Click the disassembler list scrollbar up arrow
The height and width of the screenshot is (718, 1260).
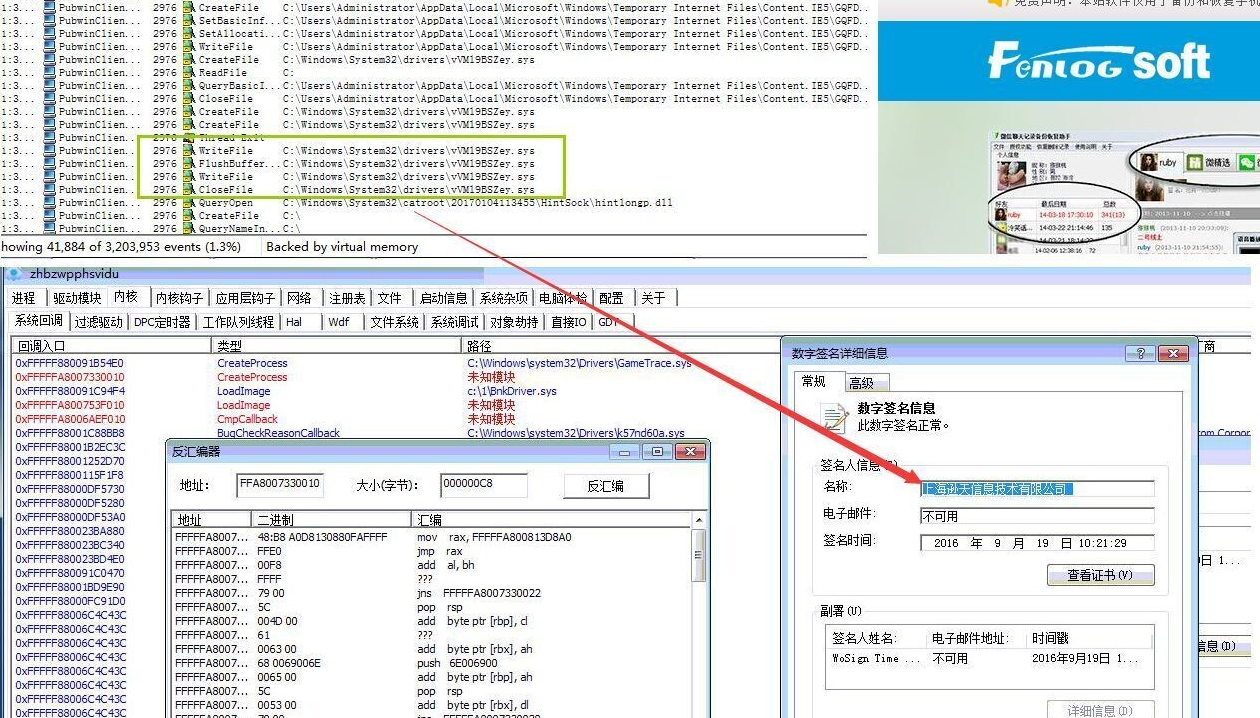[698, 521]
